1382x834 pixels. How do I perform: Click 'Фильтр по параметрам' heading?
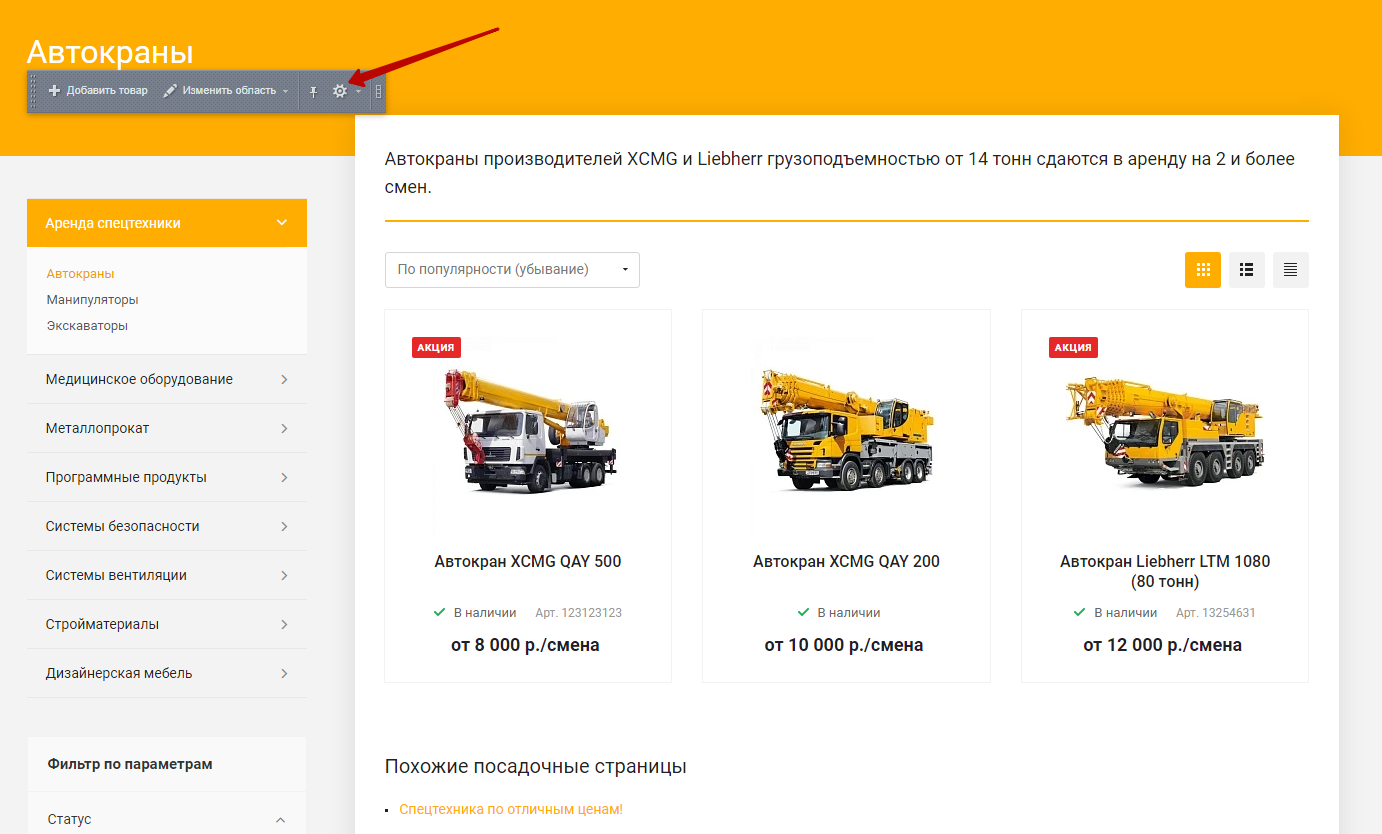click(130, 764)
